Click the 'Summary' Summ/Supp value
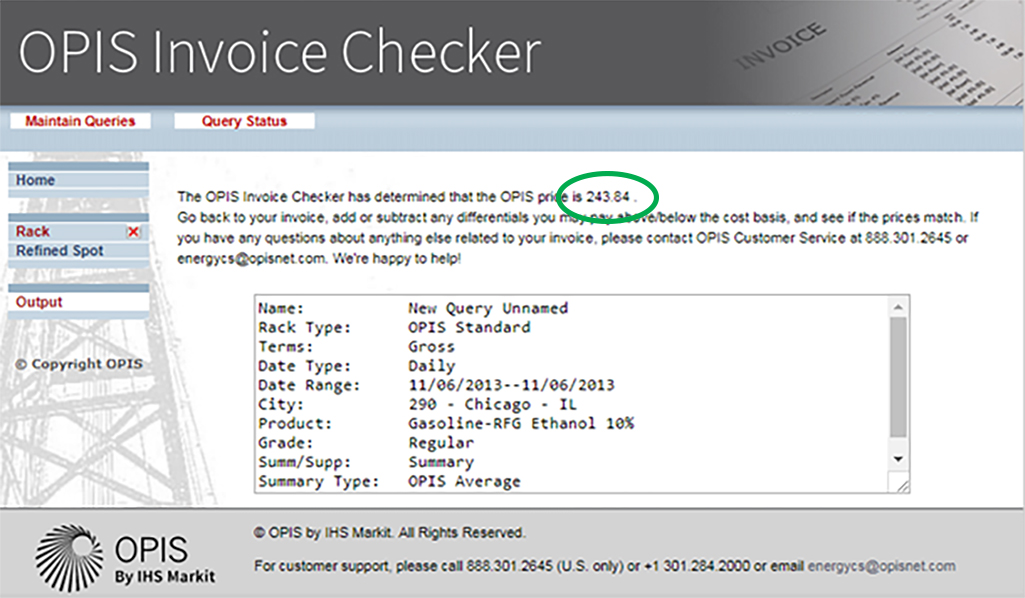The width and height of the screenshot is (1025, 598). click(441, 462)
